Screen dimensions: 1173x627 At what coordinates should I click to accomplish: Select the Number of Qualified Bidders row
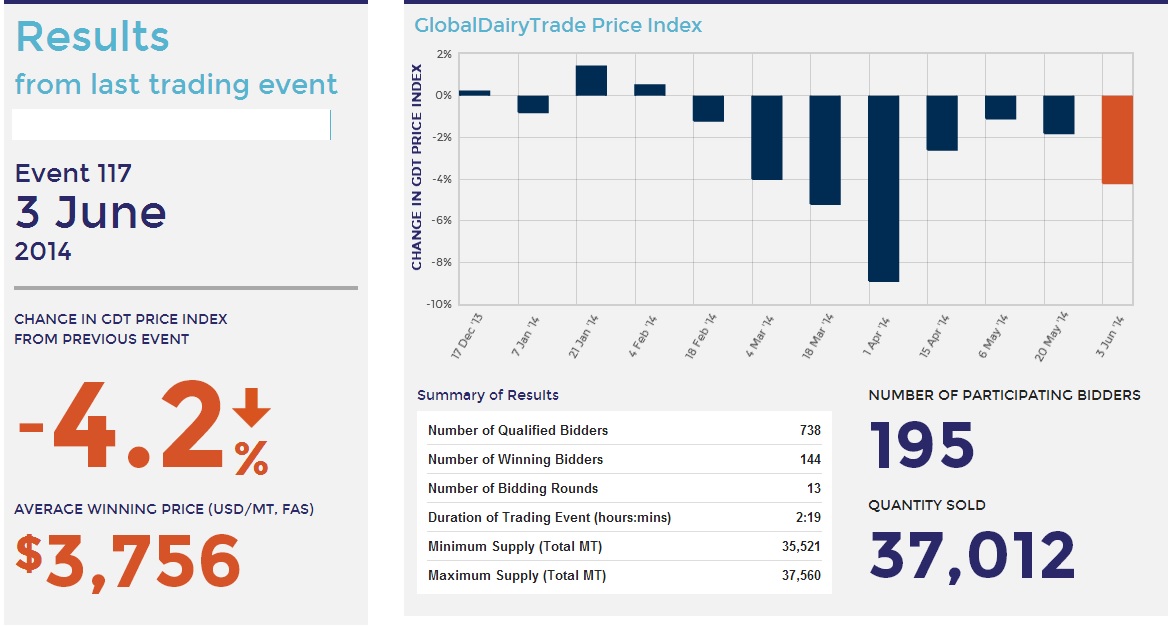(623, 430)
